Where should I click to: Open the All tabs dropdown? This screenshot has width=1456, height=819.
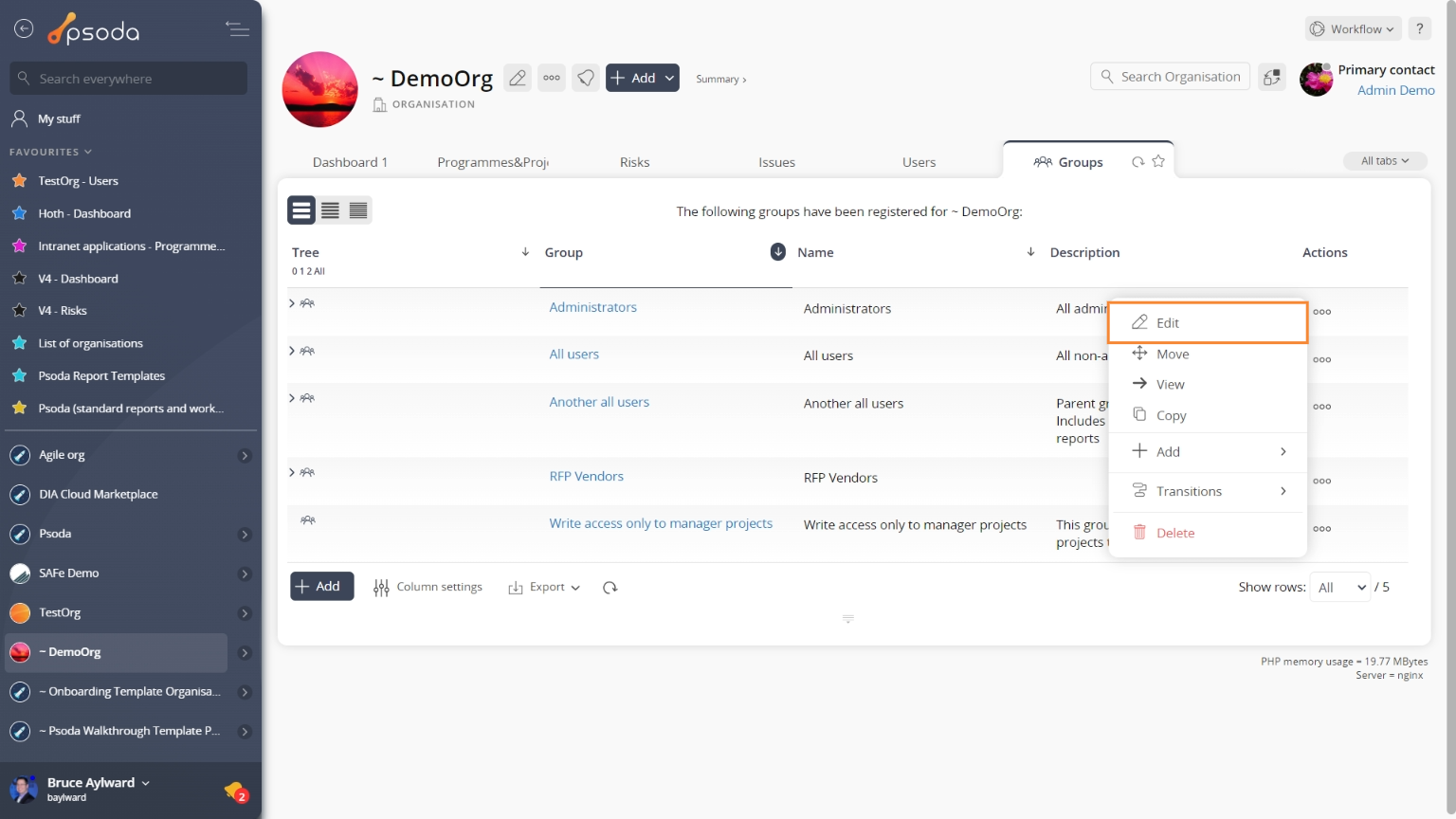[x=1385, y=161]
